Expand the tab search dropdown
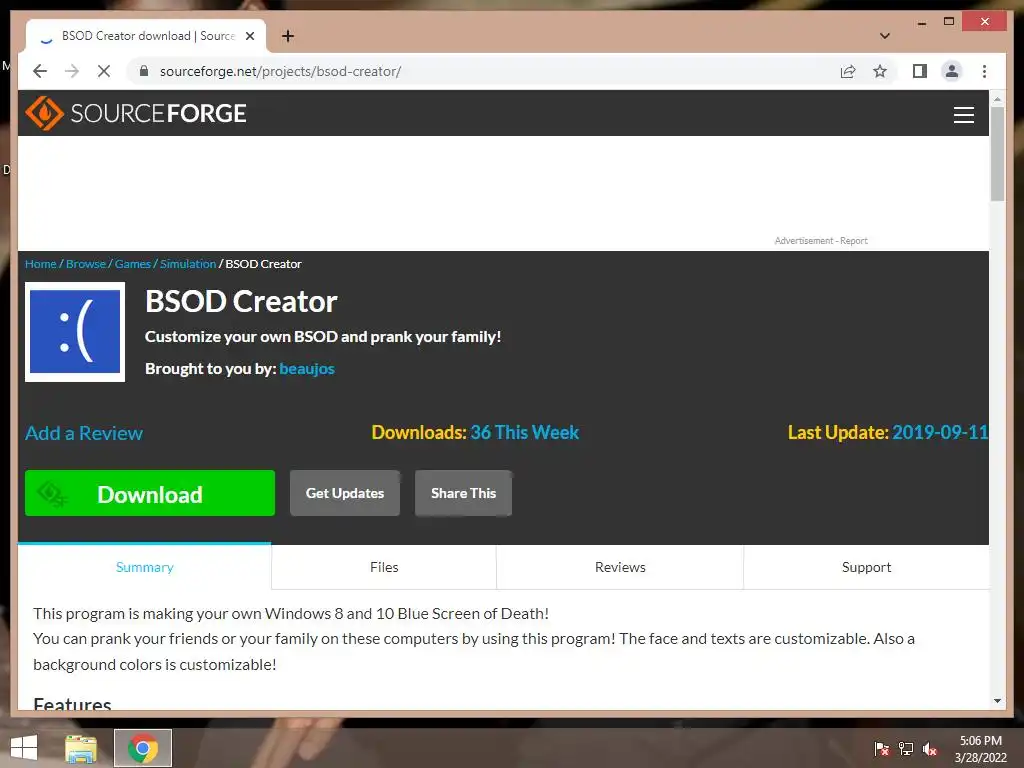Screen dimensions: 1024x768 point(885,36)
